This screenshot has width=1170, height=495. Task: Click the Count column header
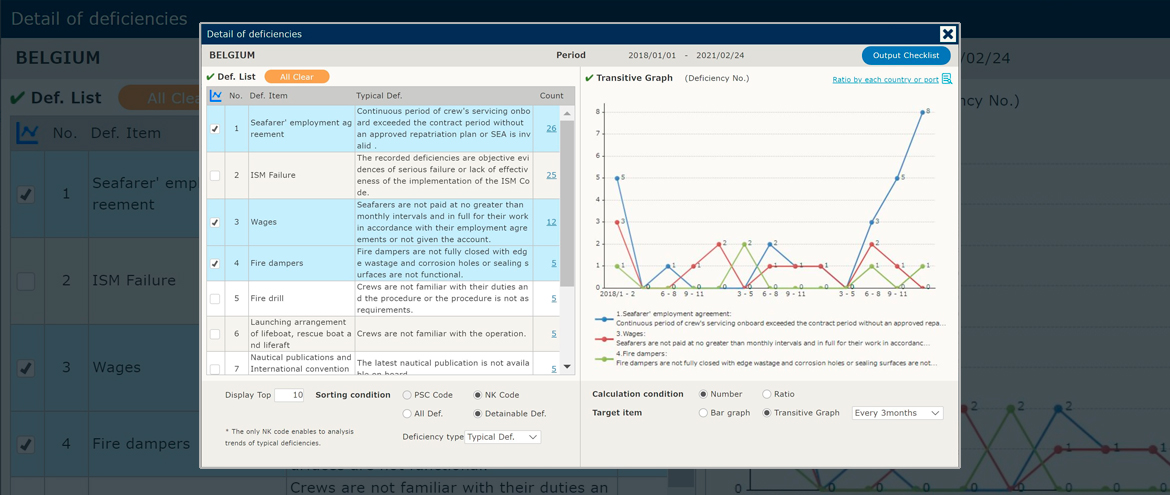(552, 96)
